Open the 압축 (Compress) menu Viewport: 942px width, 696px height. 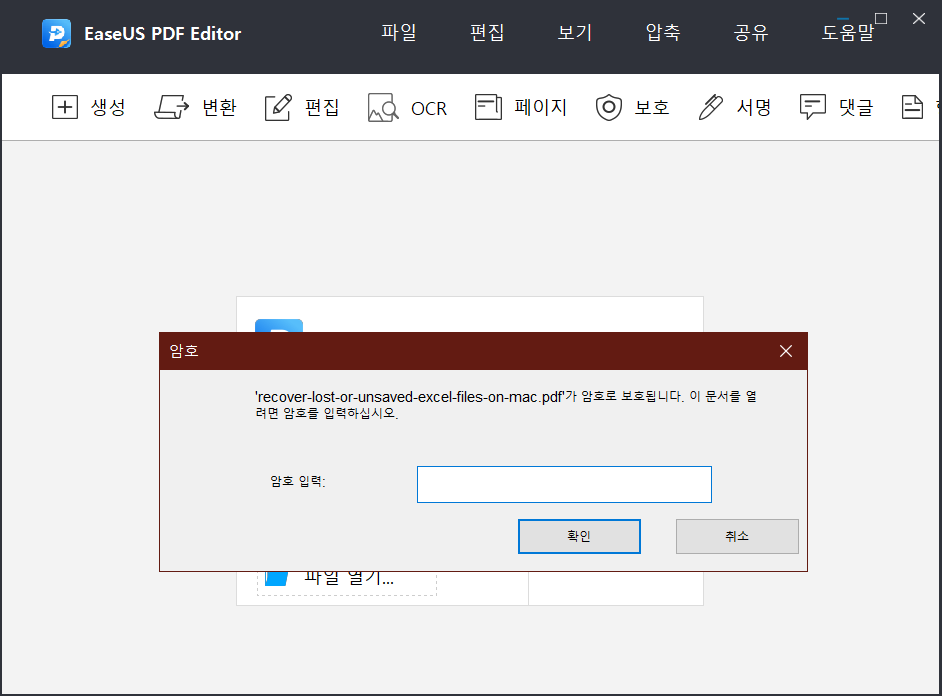[x=661, y=32]
